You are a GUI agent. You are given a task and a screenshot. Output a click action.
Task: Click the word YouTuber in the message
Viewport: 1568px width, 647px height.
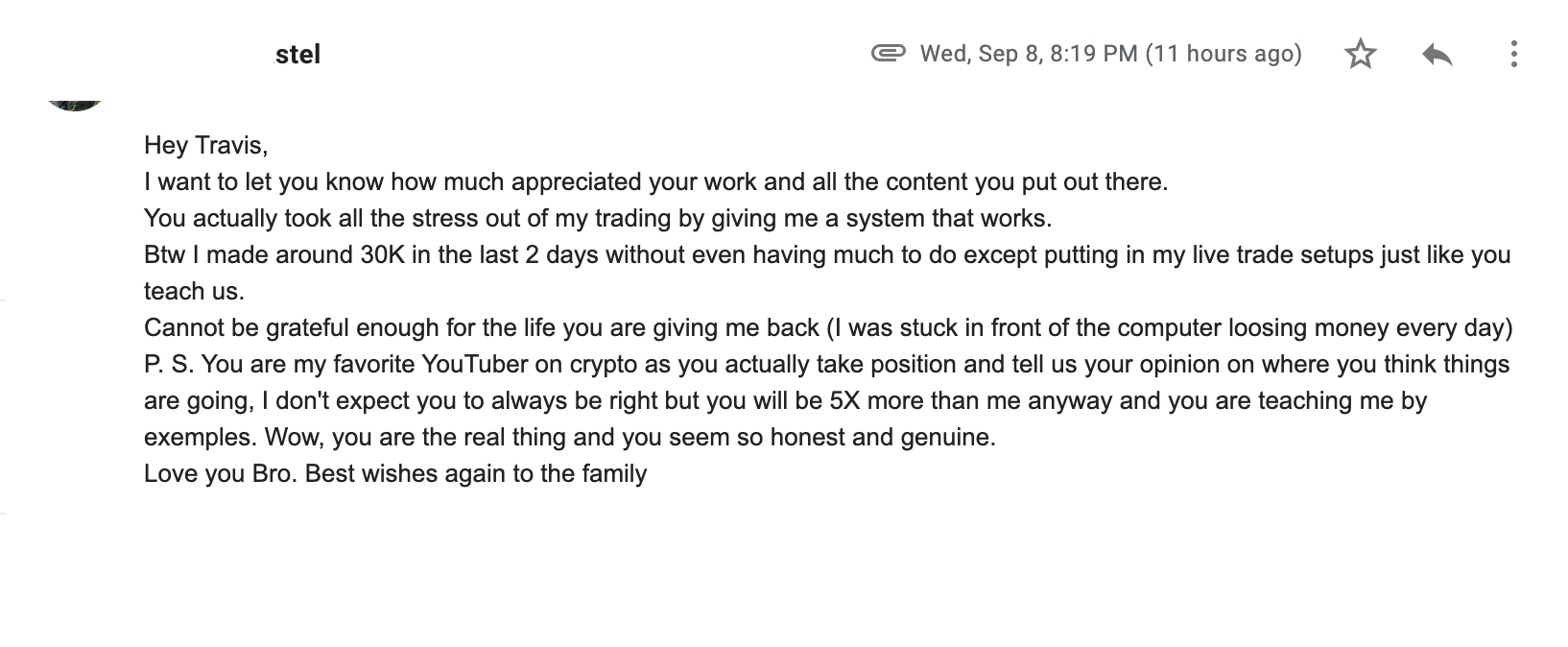point(475,365)
